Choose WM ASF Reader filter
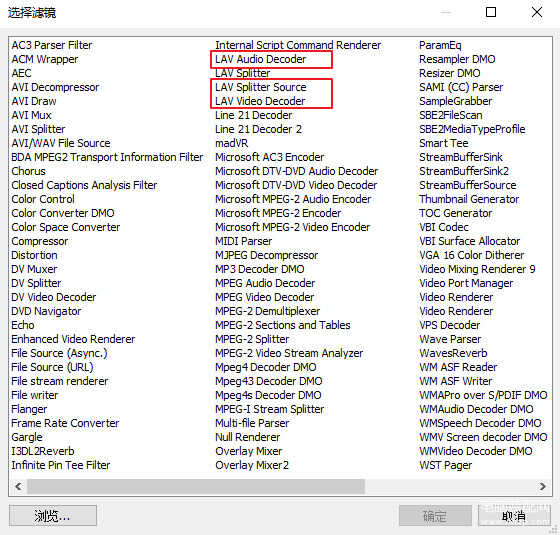Screen dimensions: 560x535 (x=458, y=367)
